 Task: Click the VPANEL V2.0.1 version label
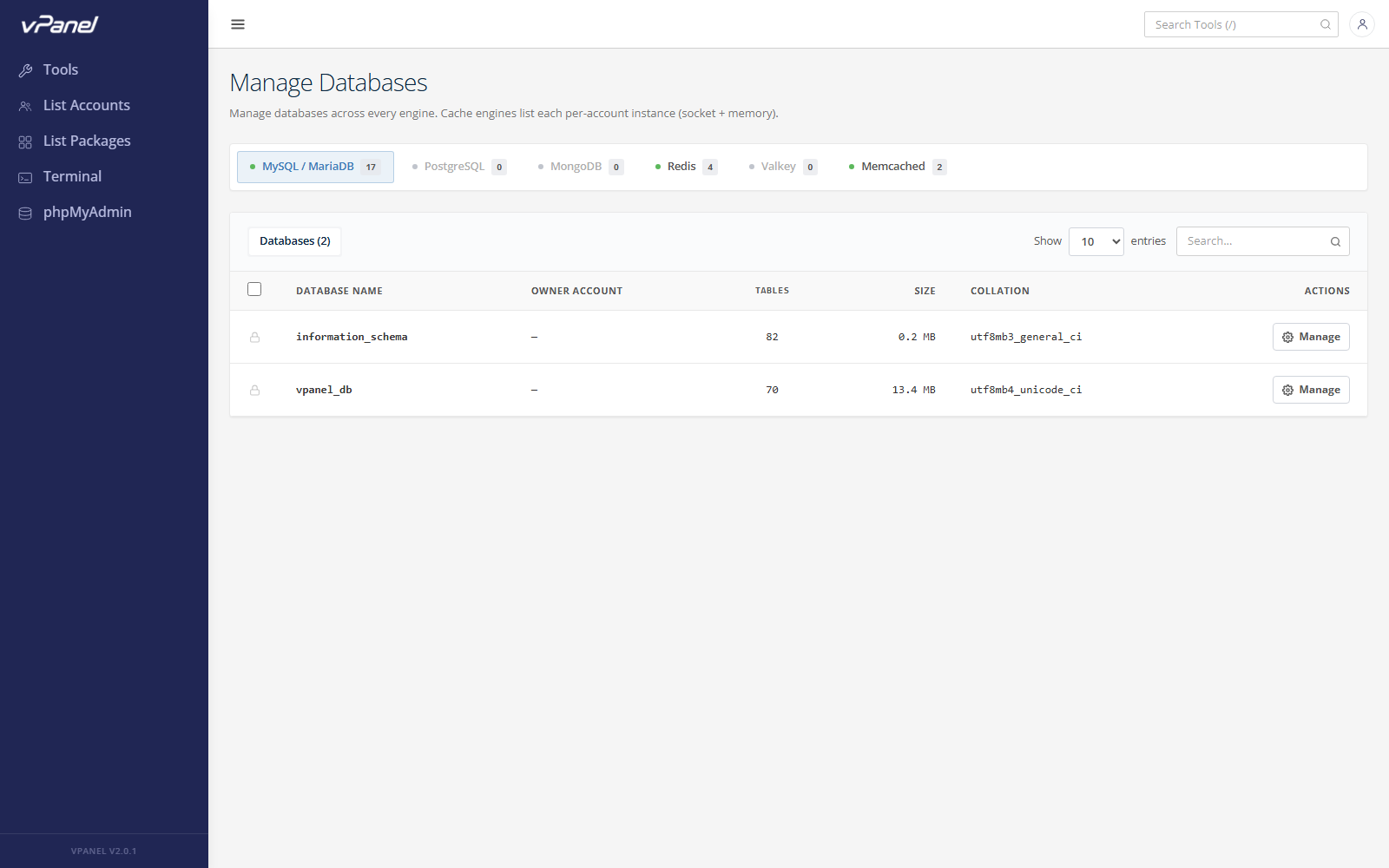pyautogui.click(x=103, y=852)
